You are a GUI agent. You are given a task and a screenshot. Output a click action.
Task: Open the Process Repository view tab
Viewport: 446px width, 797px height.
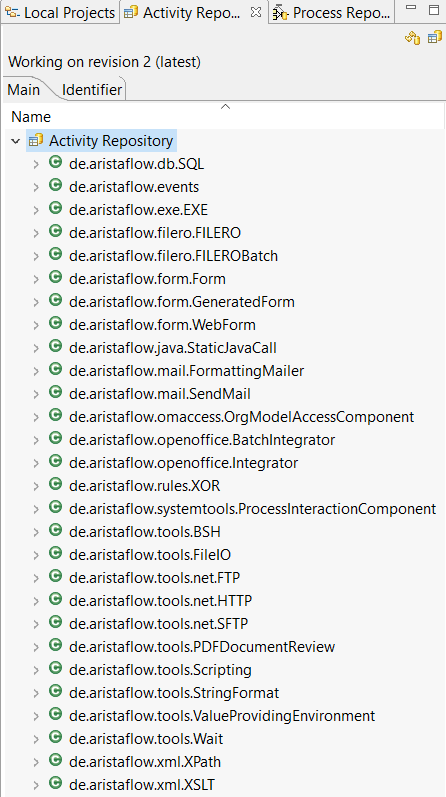point(333,12)
